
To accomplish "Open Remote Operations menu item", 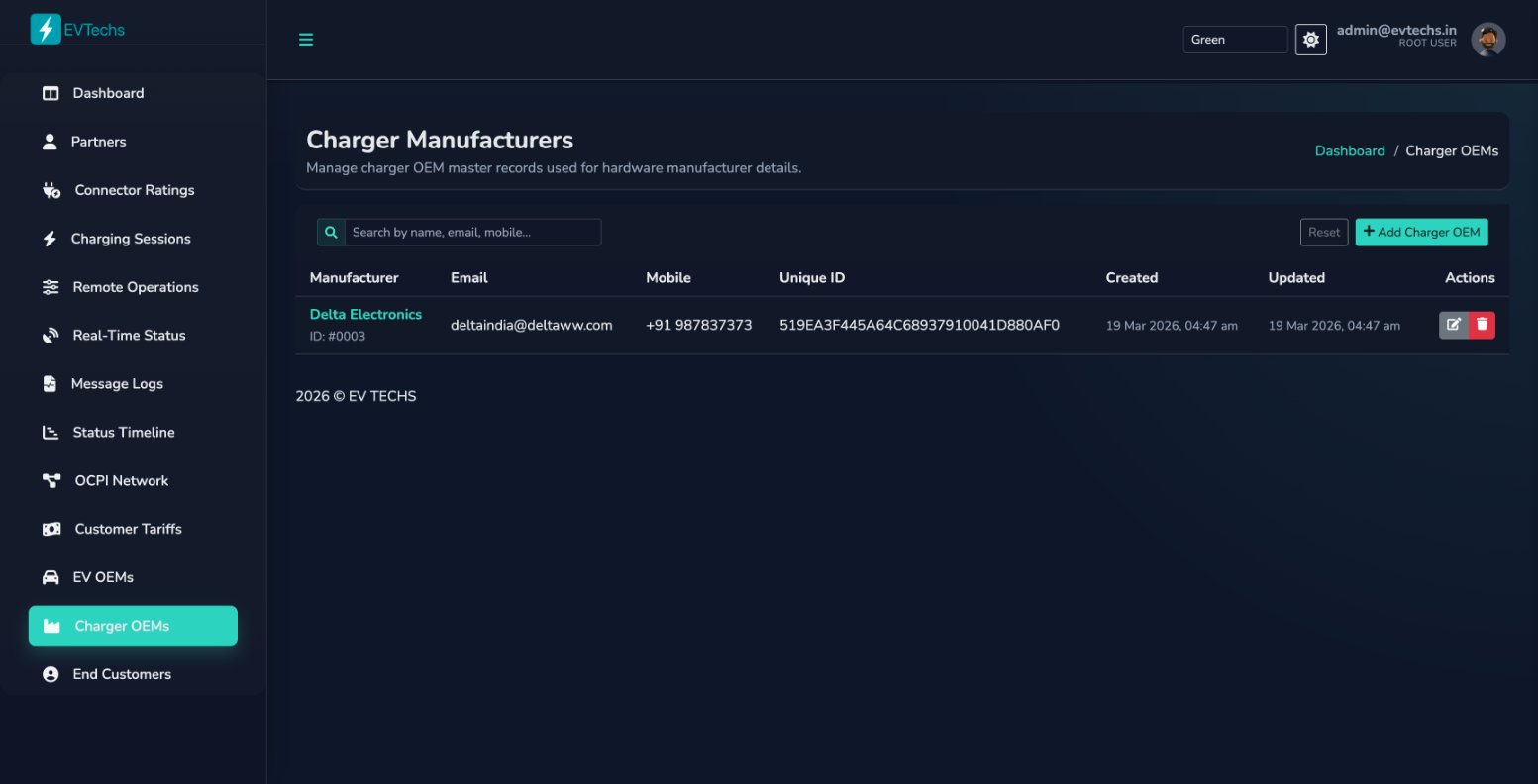I will tap(135, 287).
